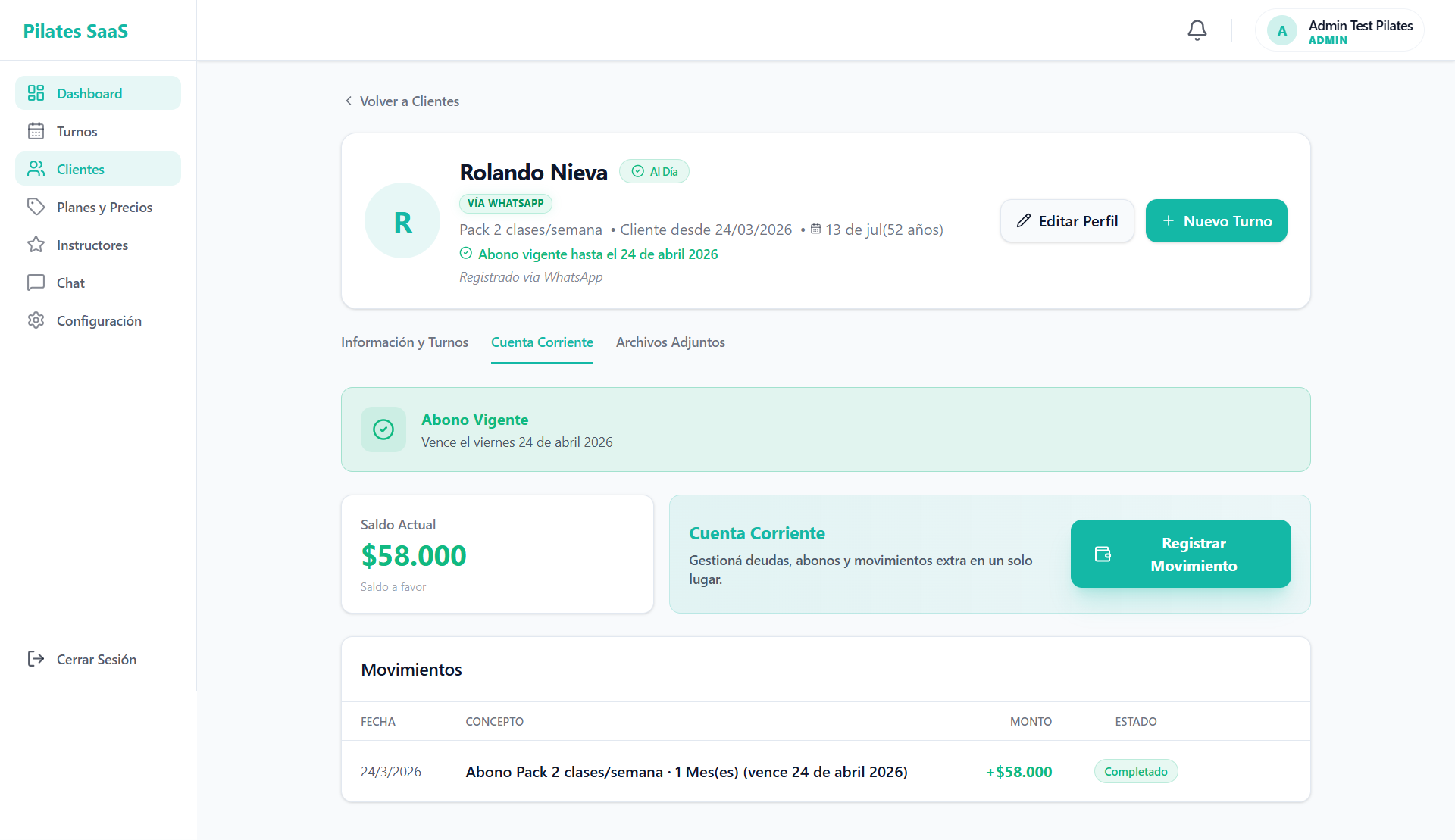1455x840 pixels.
Task: Click the Planes y Precios tag icon
Action: pos(36,207)
